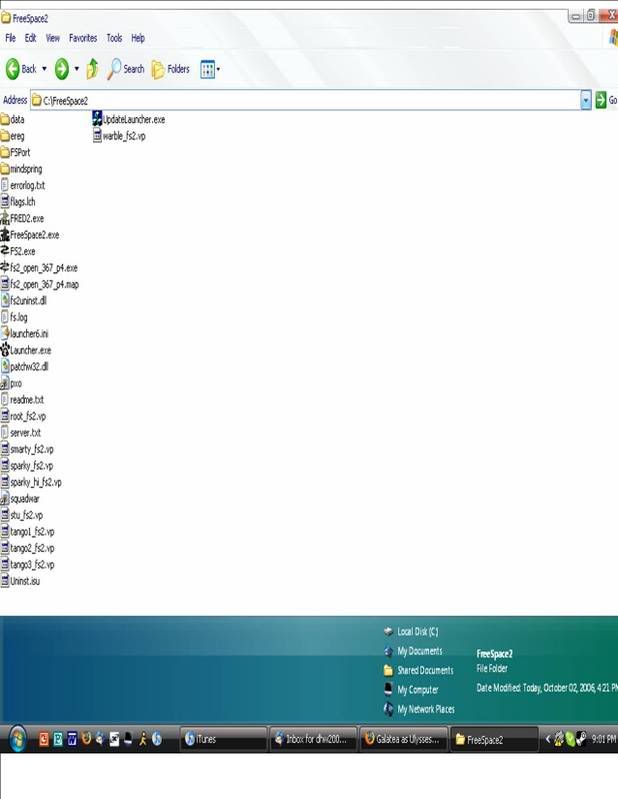Click the Views icon in the toolbar
The image size is (618, 799).
[x=207, y=69]
